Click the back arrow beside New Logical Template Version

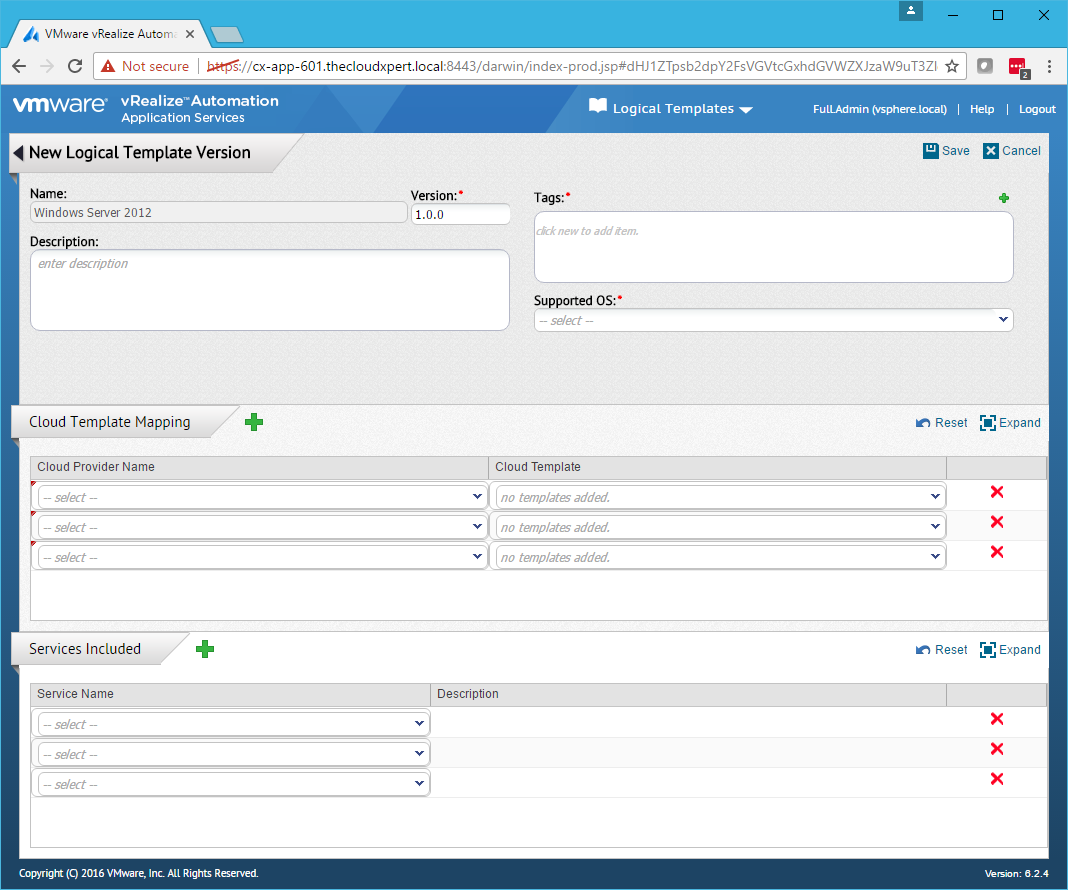18,153
